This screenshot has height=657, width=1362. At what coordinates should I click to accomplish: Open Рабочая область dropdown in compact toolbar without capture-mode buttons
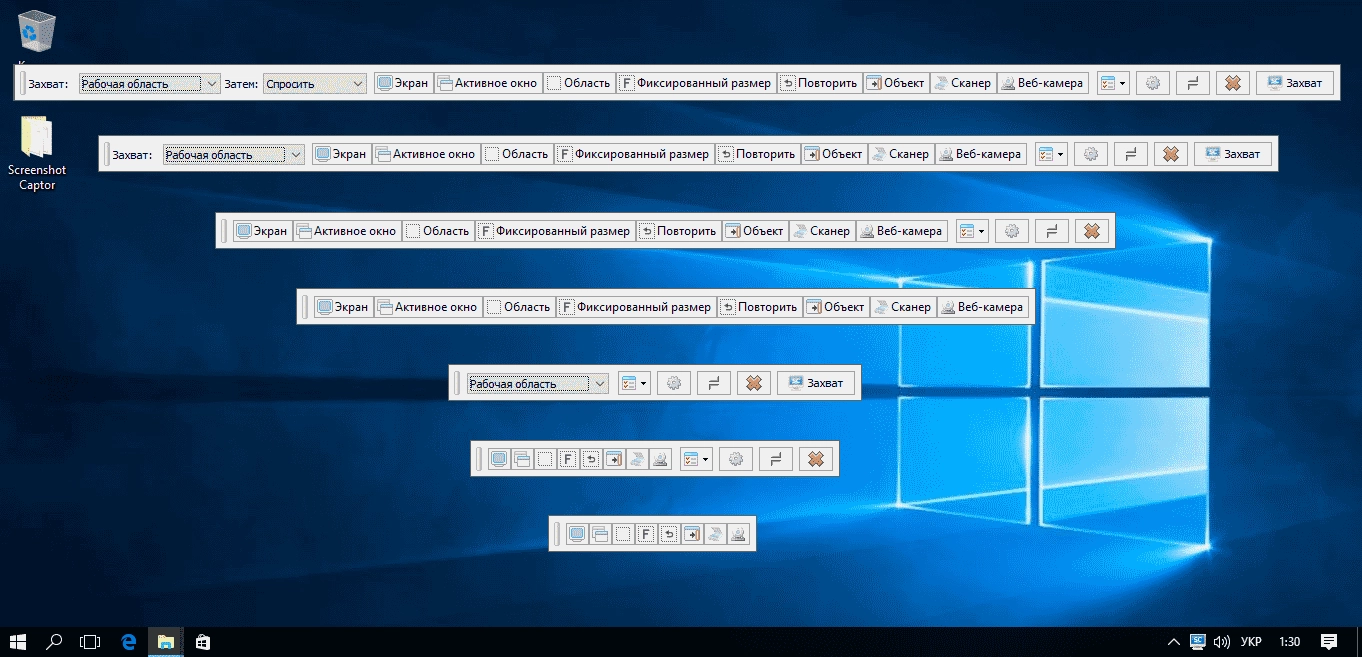click(x=538, y=383)
